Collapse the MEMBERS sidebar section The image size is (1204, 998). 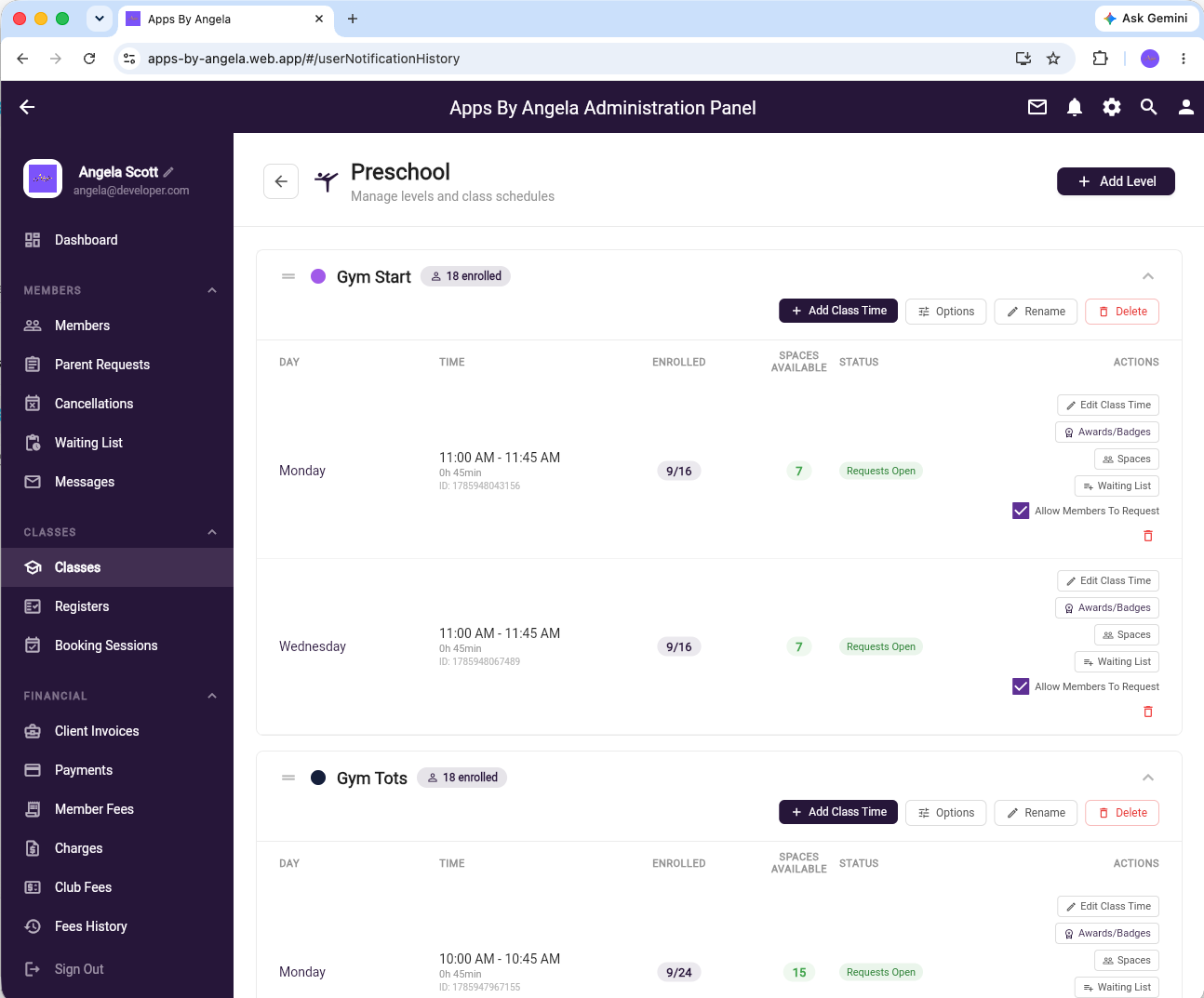212,290
